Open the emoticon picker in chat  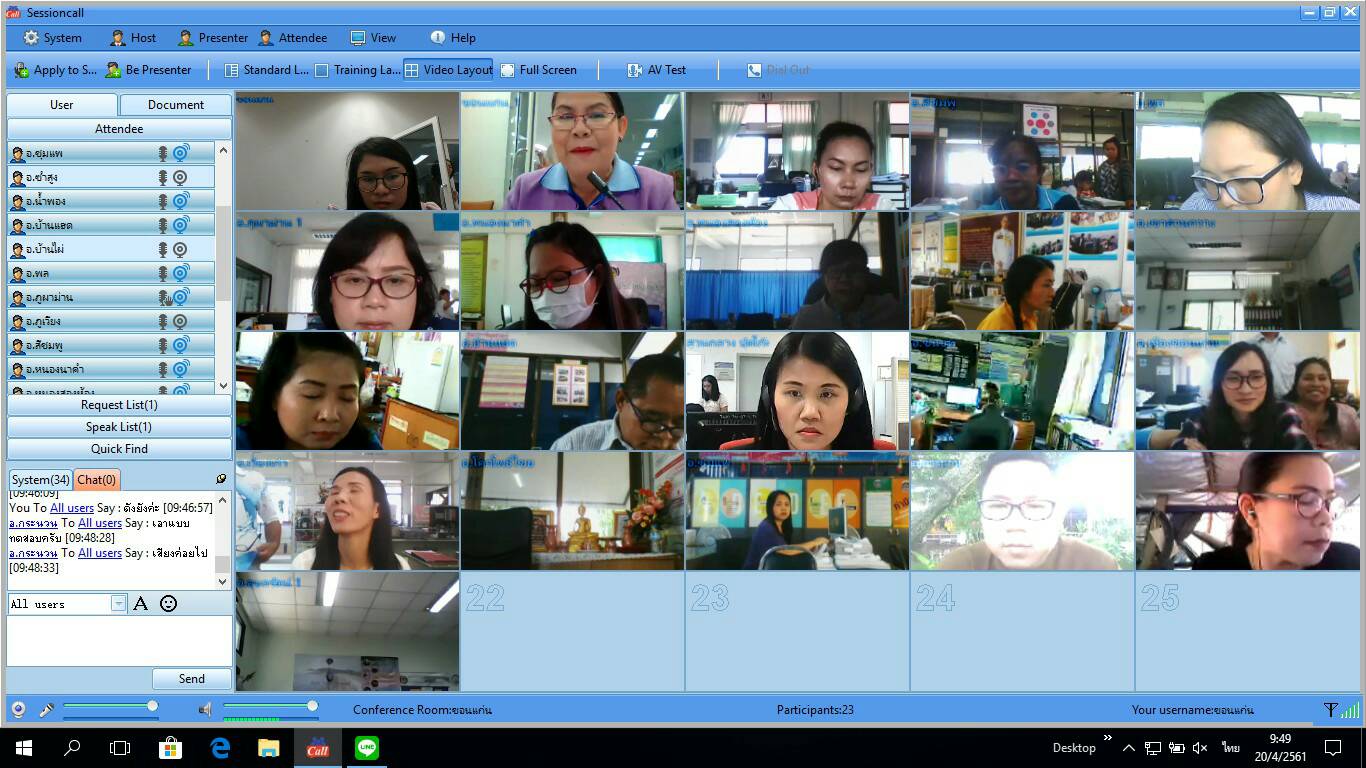click(169, 603)
